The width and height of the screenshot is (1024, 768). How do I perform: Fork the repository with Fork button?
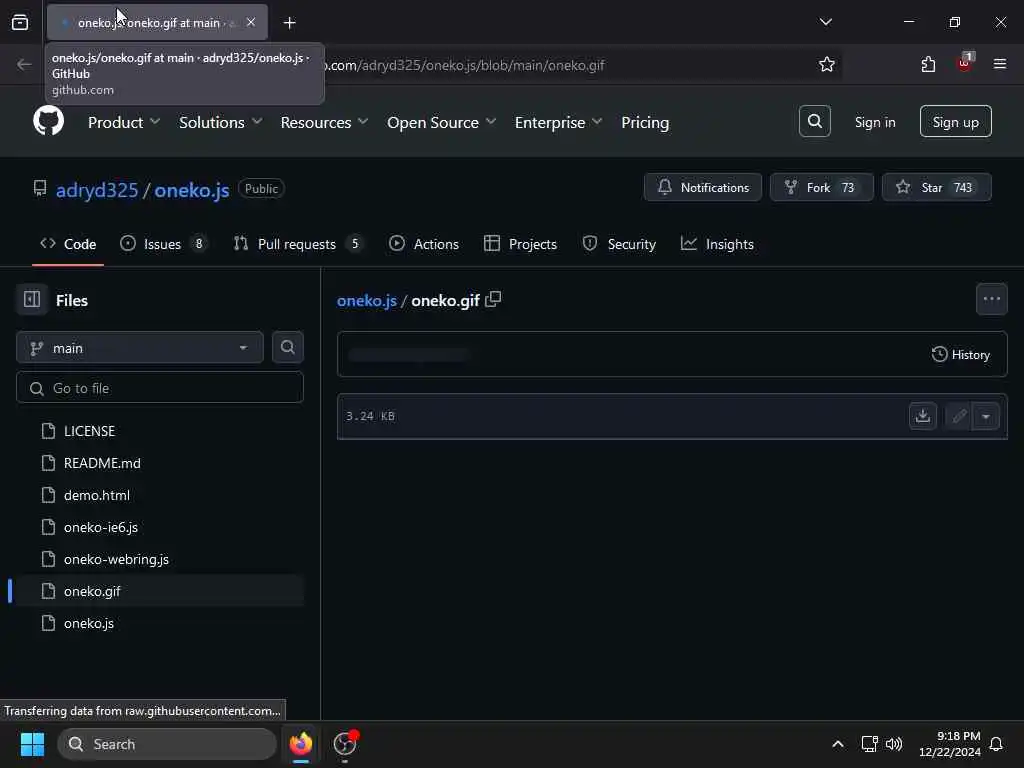[822, 187]
